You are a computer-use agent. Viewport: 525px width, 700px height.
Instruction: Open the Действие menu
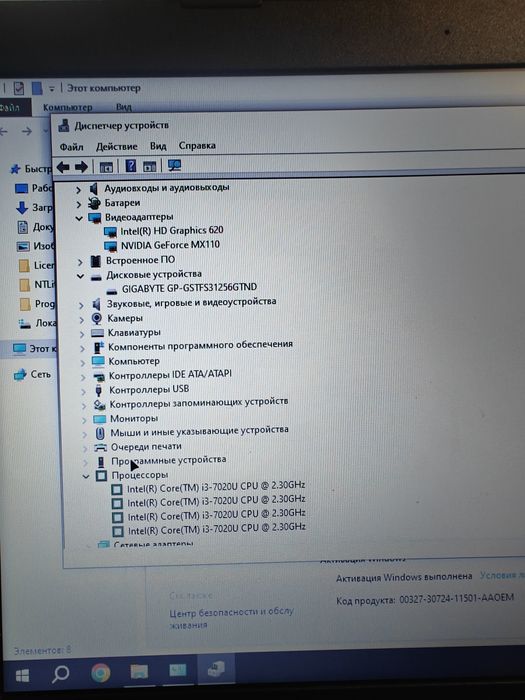117,146
